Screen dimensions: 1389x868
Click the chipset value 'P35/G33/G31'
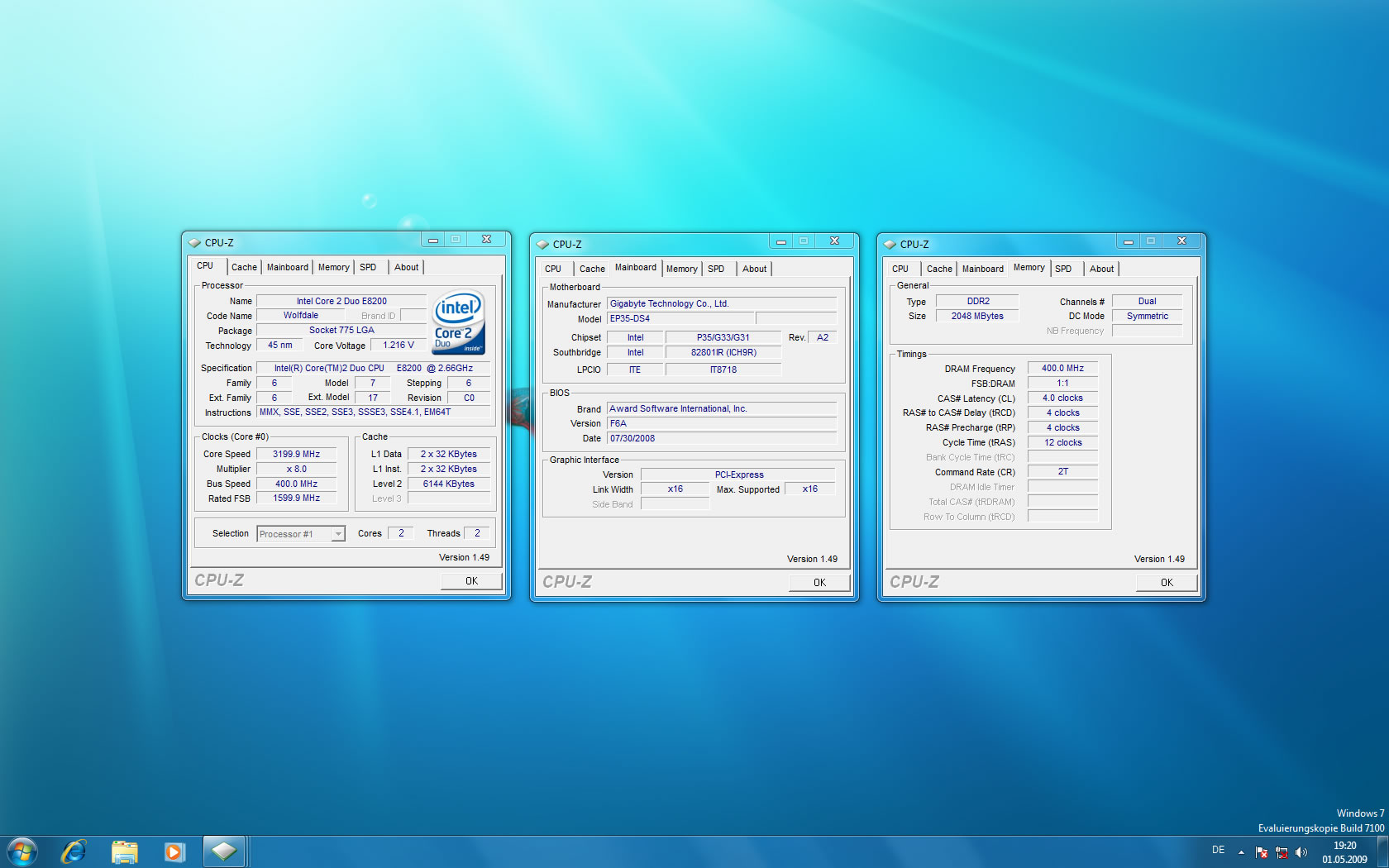click(723, 337)
